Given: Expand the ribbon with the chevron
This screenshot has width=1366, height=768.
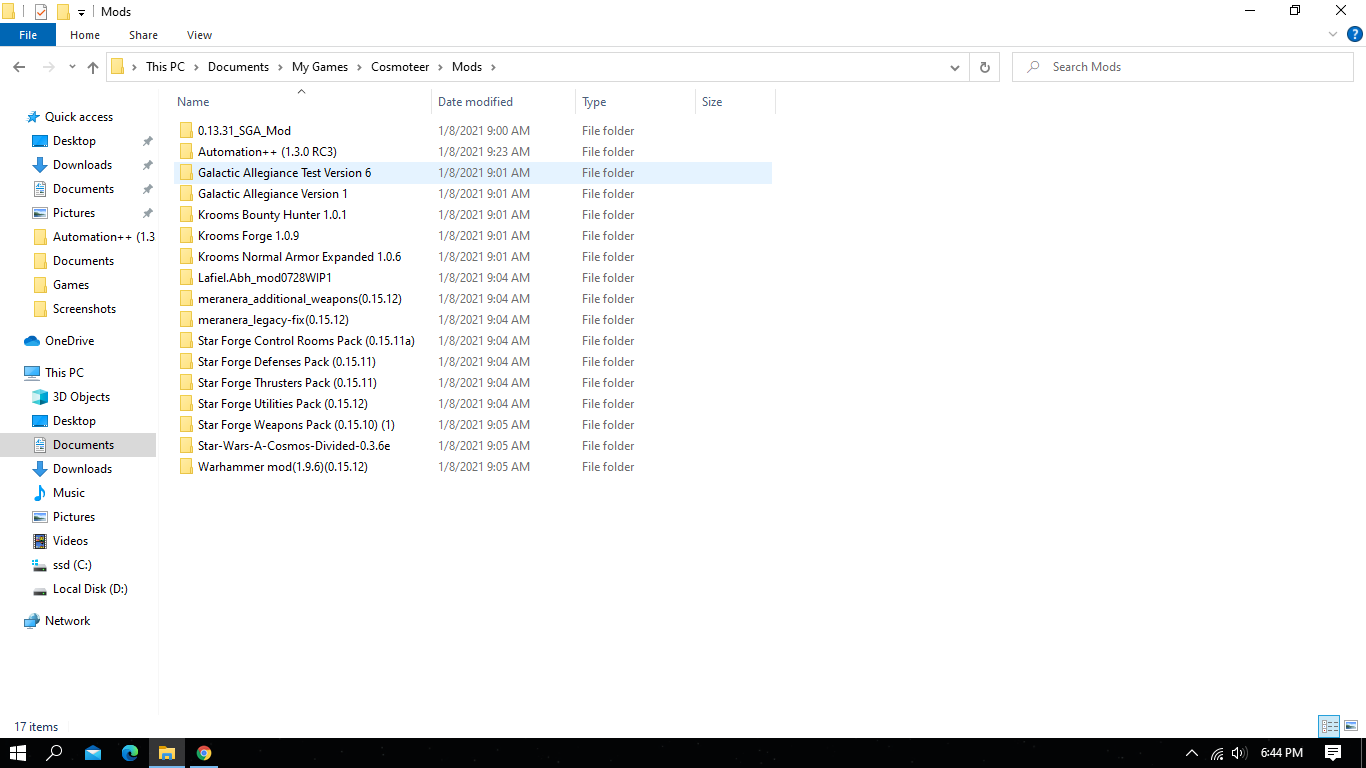Looking at the screenshot, I should pyautogui.click(x=1333, y=34).
